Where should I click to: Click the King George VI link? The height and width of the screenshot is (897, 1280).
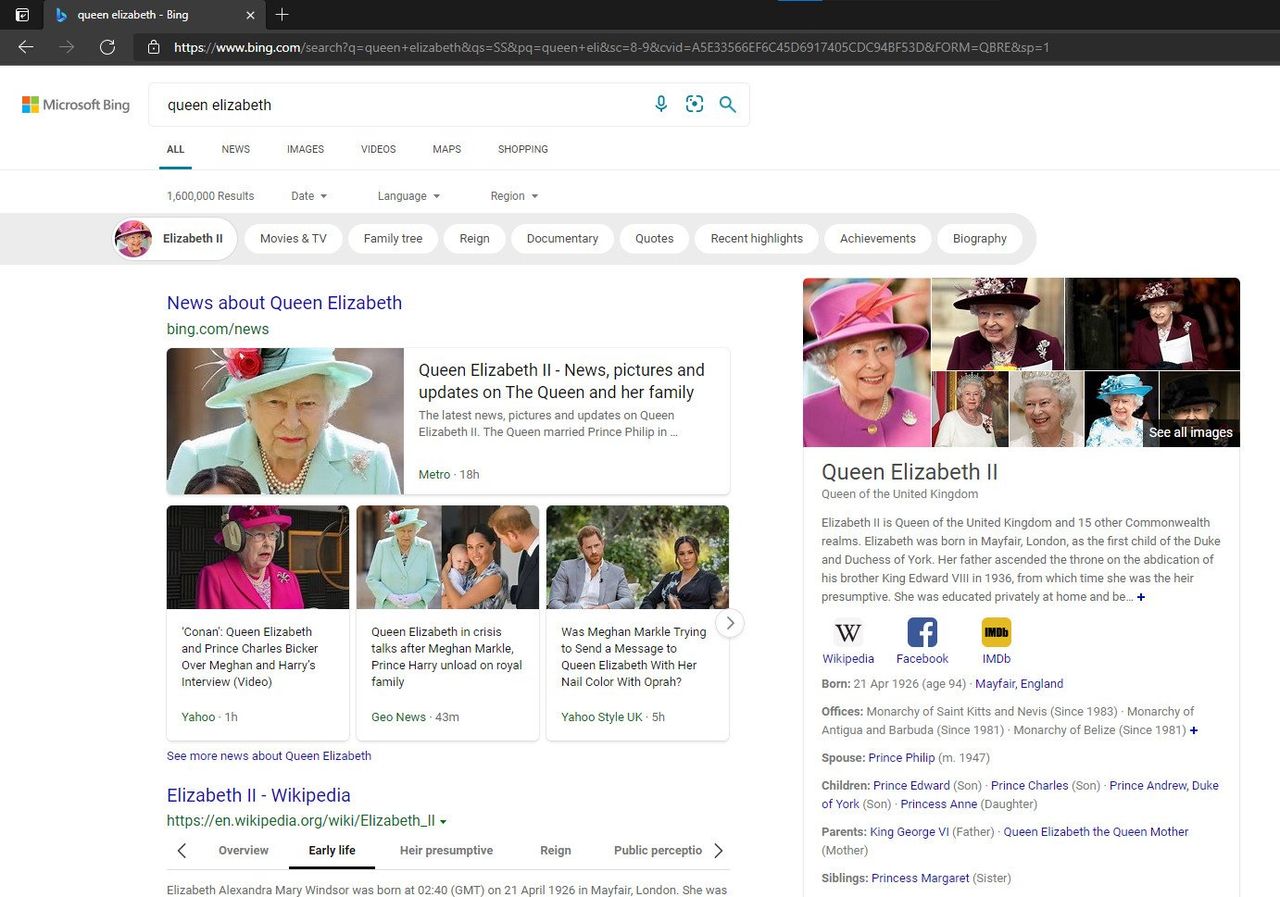909,832
